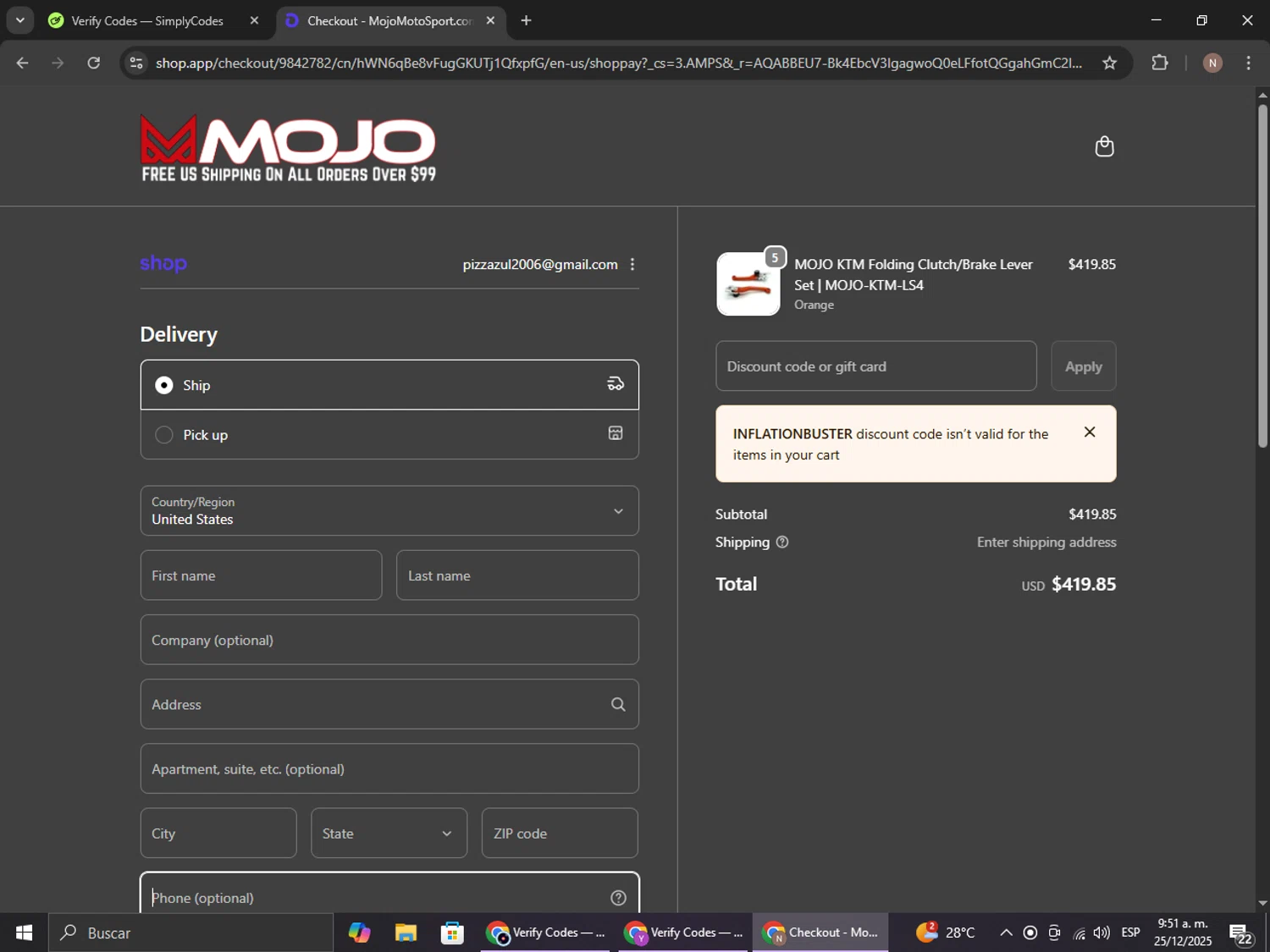The height and width of the screenshot is (952, 1270).
Task: Click the MOJO KTM lever set product thumbnail
Action: coord(748,284)
